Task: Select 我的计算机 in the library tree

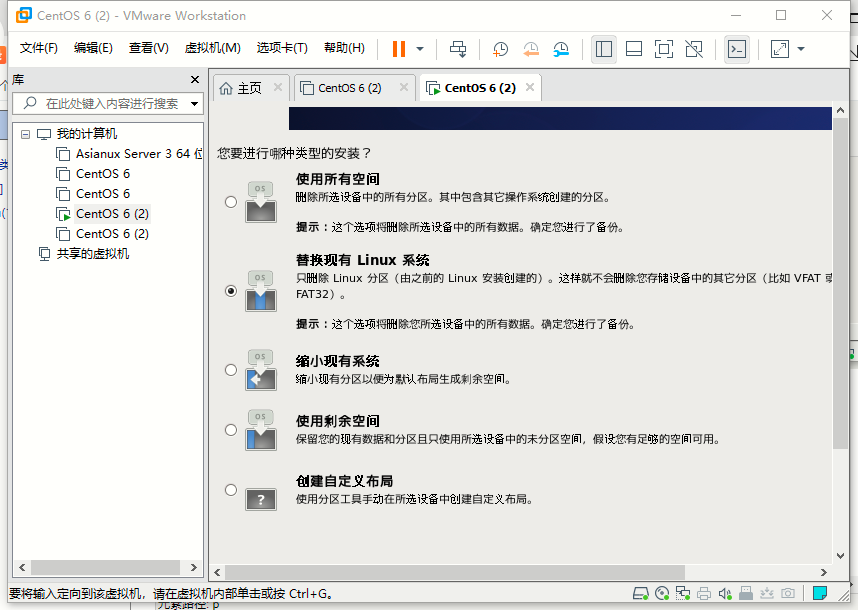Action: click(86, 133)
